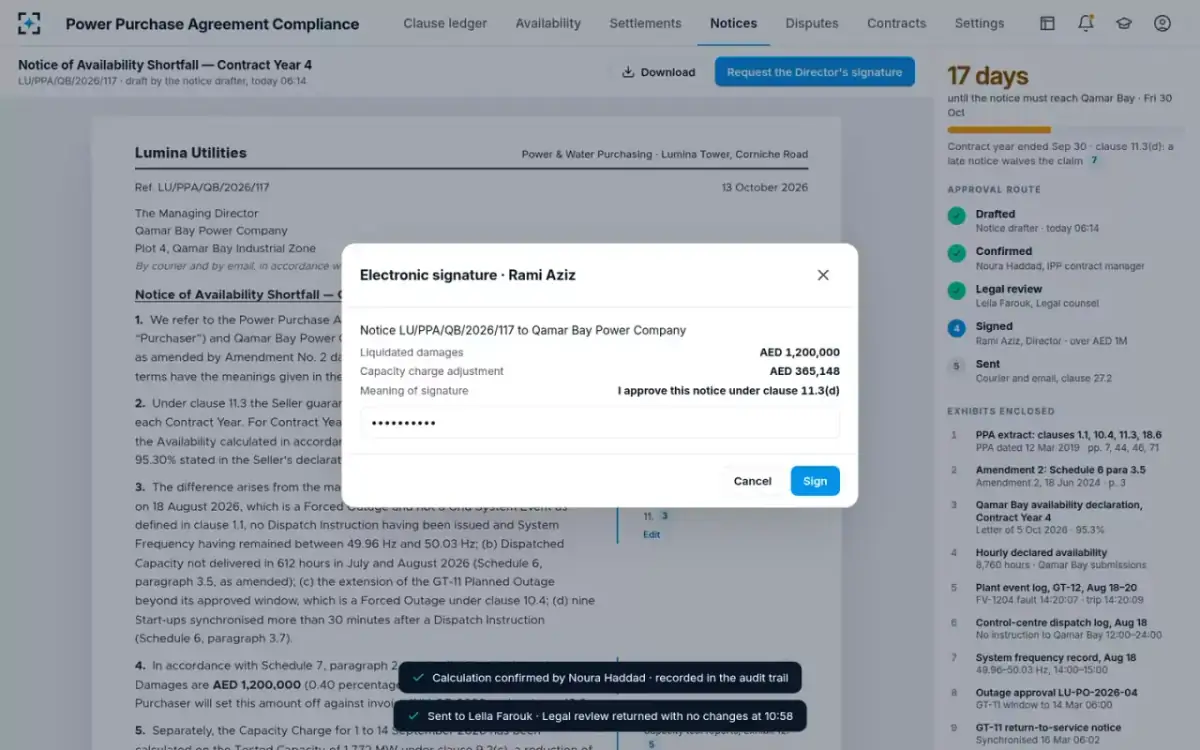Click the Calculation confirmed by Noura Haddad toast
This screenshot has width=1200, height=750.
pyautogui.click(x=600, y=677)
